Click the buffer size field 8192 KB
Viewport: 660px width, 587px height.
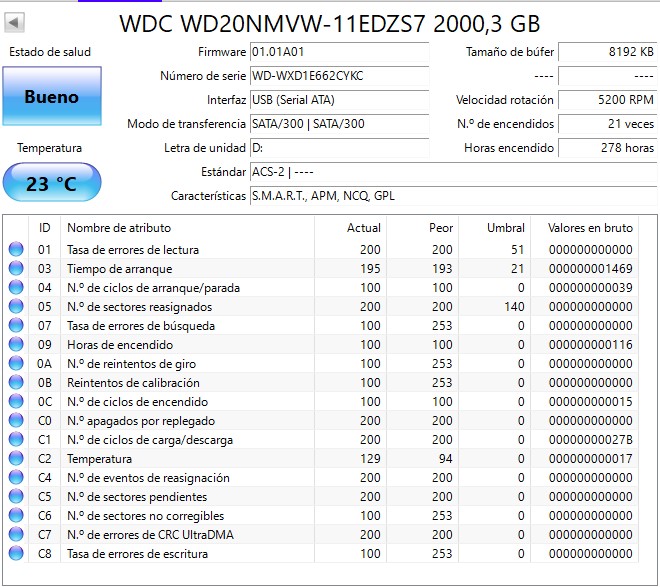point(607,52)
